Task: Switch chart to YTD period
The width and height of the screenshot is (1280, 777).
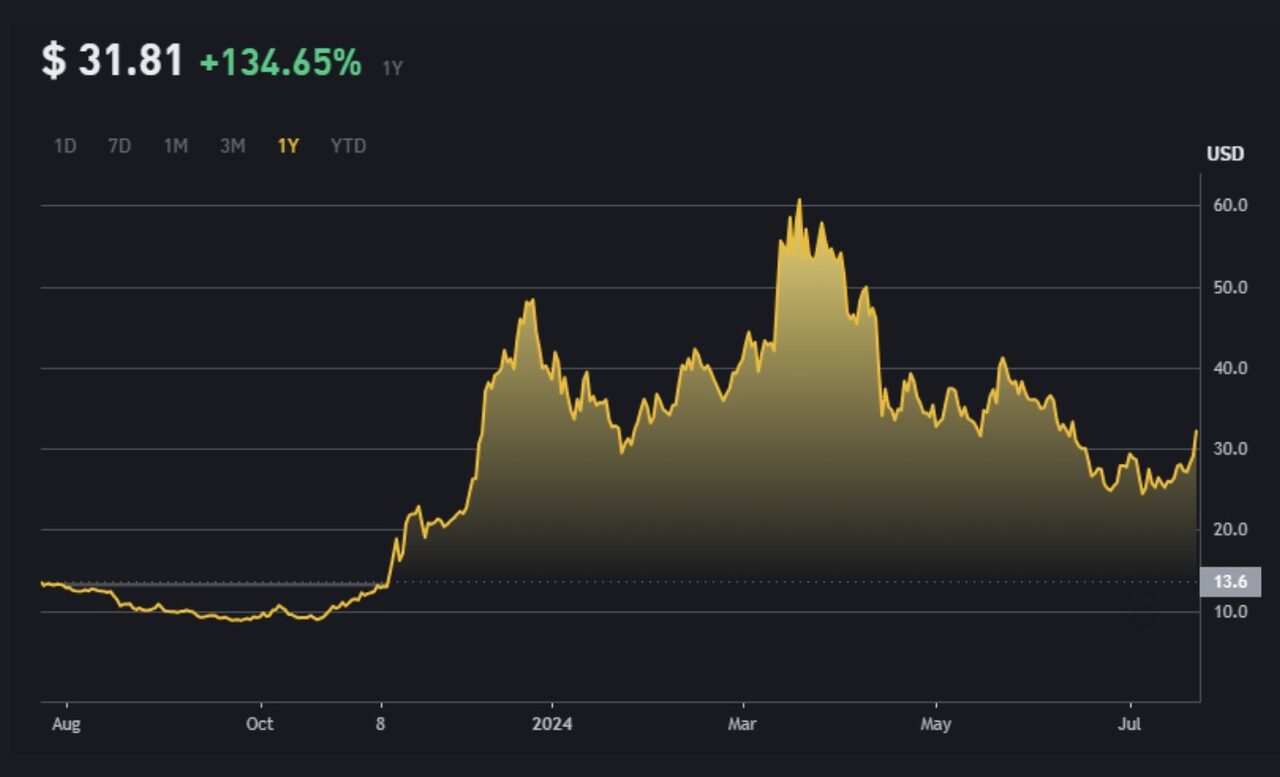Action: tap(348, 146)
